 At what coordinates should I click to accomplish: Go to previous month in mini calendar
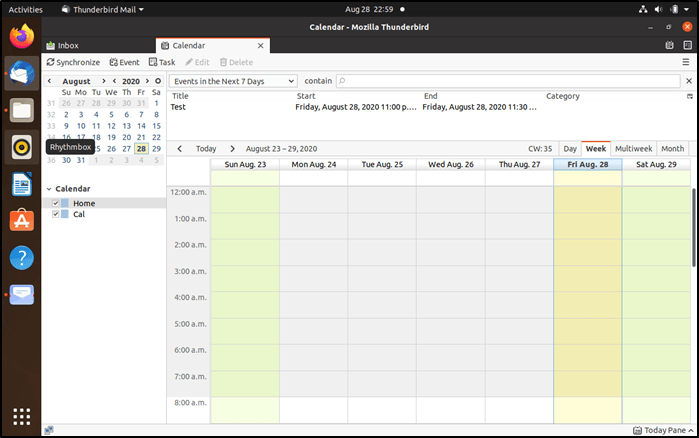click(49, 81)
